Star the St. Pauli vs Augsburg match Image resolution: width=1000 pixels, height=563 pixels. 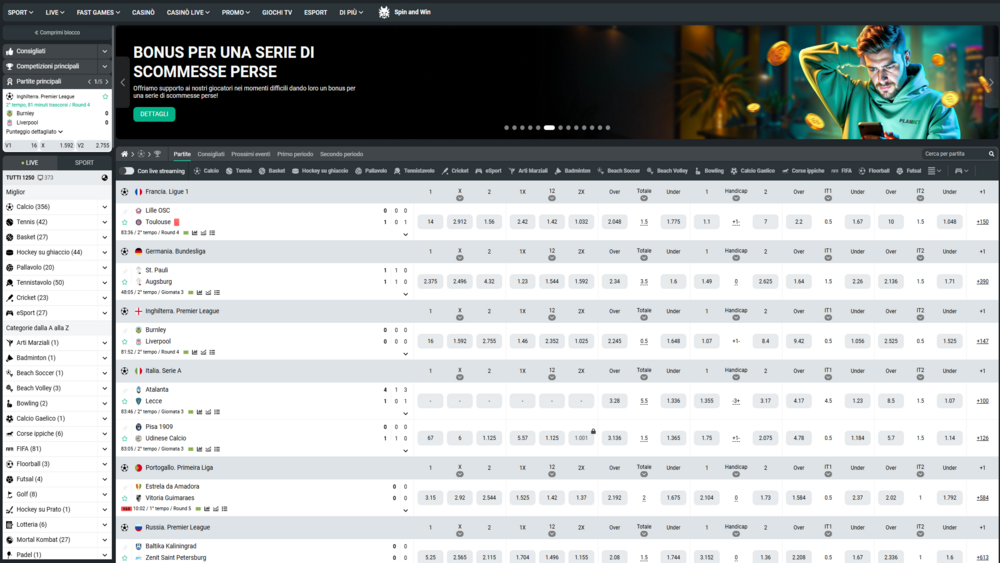point(125,282)
